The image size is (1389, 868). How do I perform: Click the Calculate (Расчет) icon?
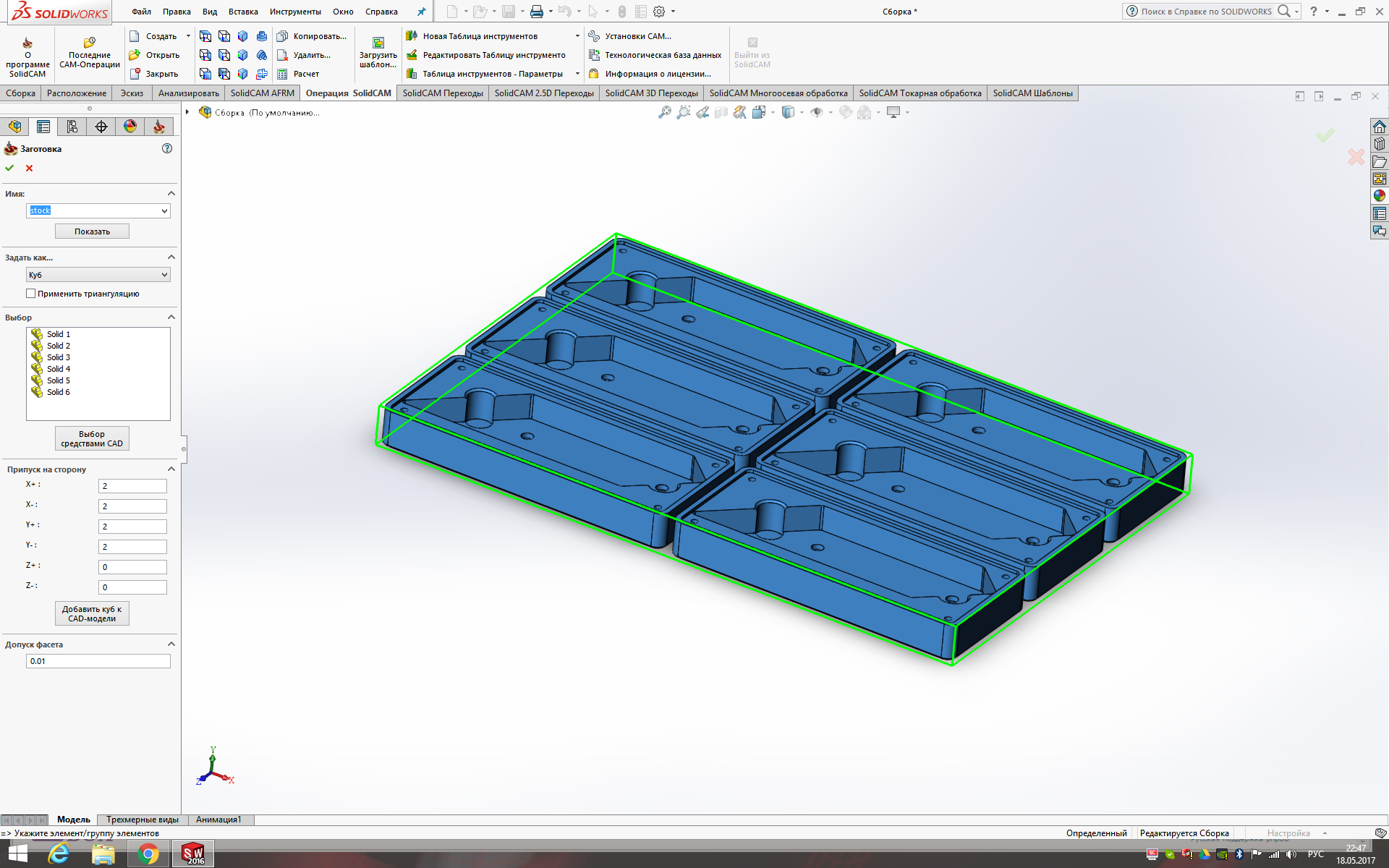283,74
